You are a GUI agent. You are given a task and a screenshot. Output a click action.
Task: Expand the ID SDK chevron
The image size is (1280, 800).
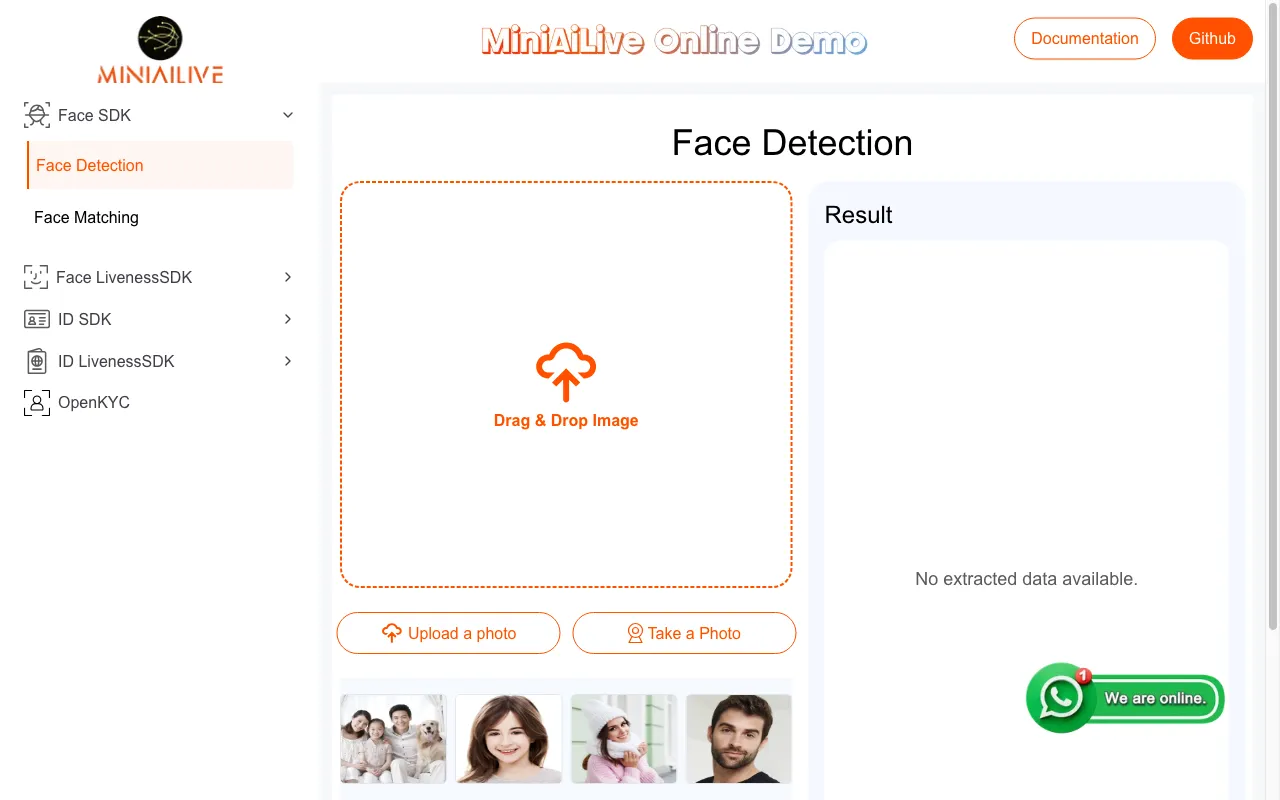point(288,319)
